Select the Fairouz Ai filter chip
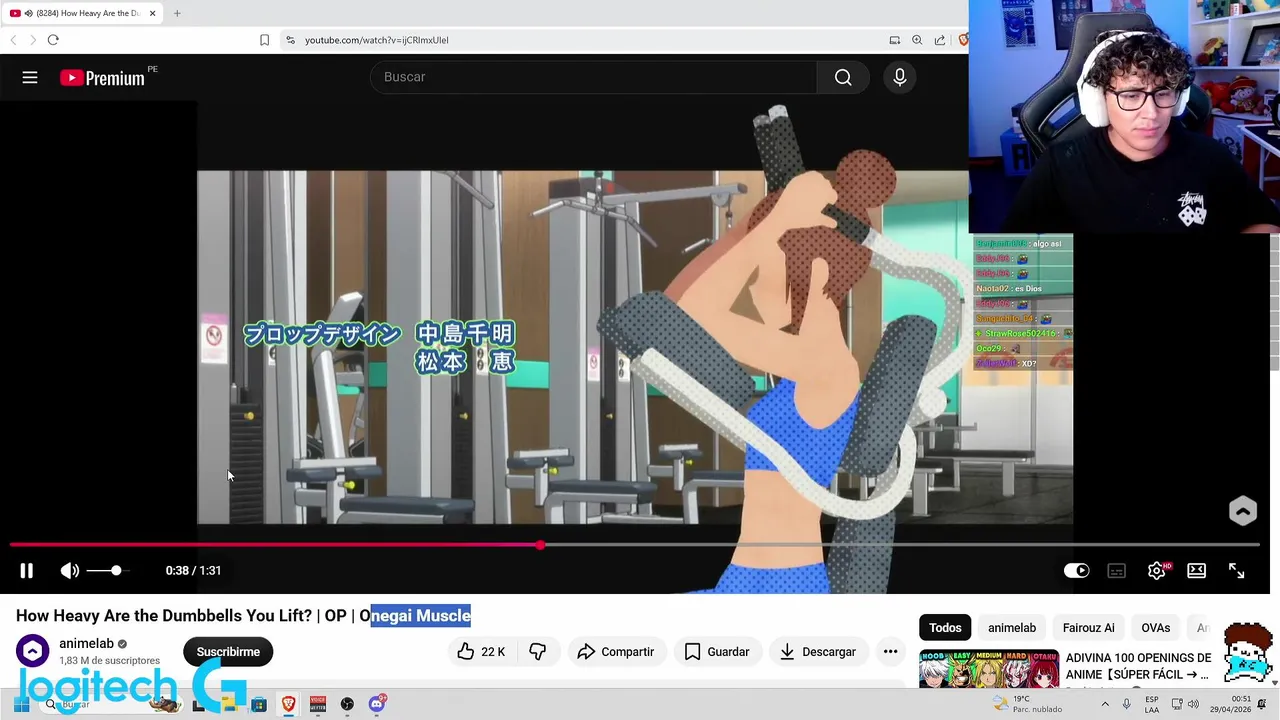1280x720 pixels. [1088, 628]
